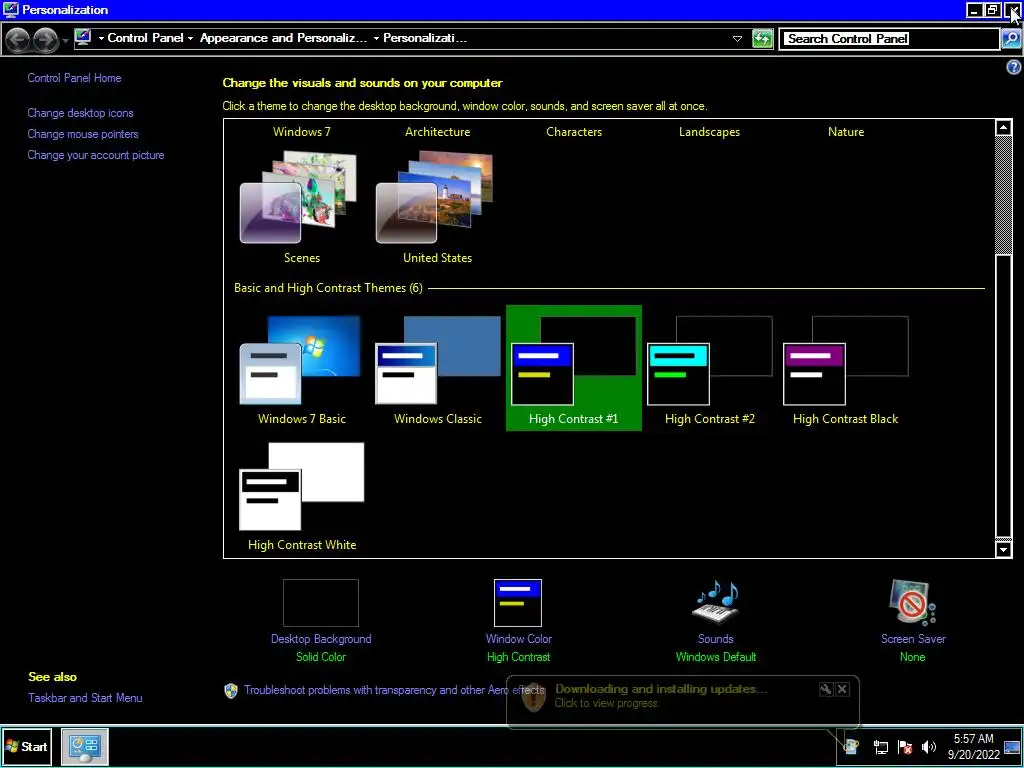1024x768 pixels.
Task: Click theme list scroll up arrow
Action: pyautogui.click(x=1003, y=127)
